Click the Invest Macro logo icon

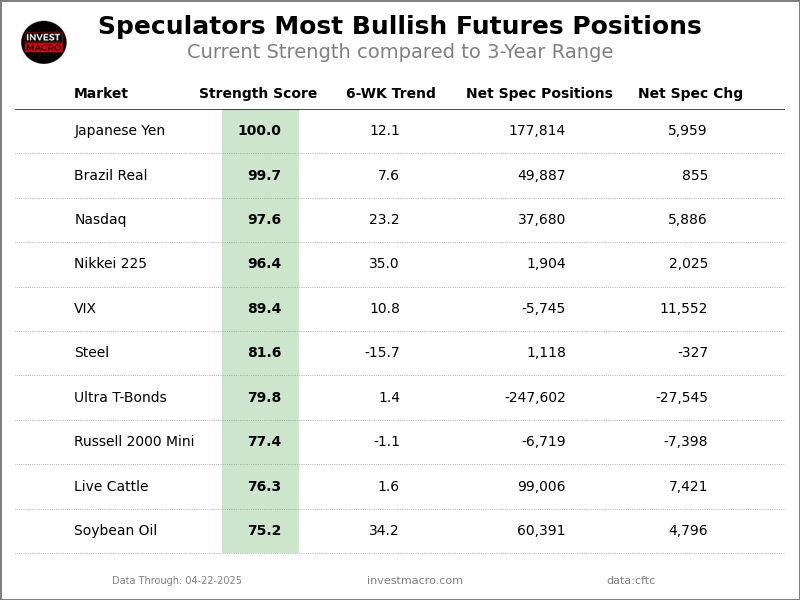point(44,42)
